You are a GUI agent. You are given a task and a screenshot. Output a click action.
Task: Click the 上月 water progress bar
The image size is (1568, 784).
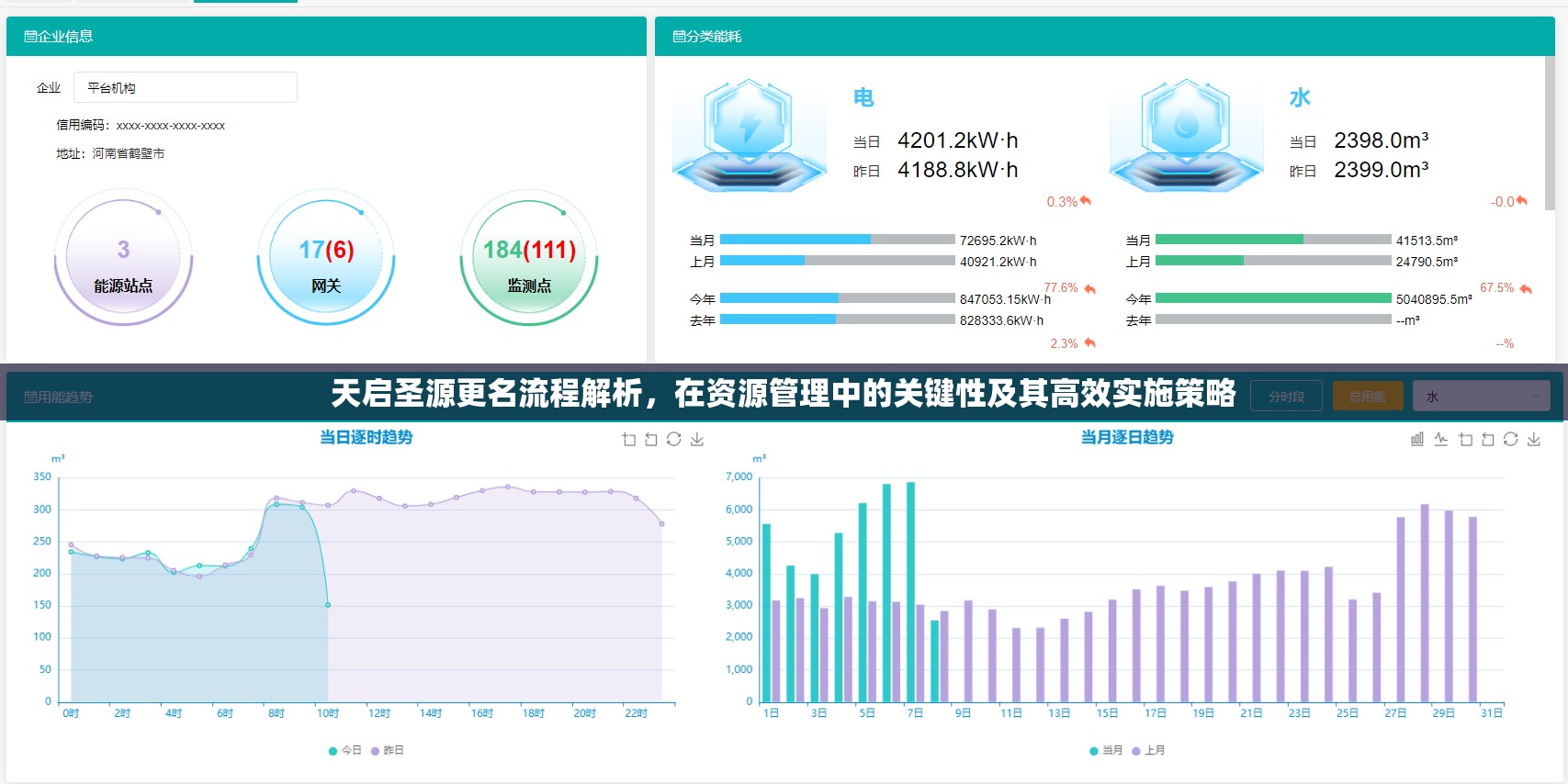click(x=1273, y=261)
